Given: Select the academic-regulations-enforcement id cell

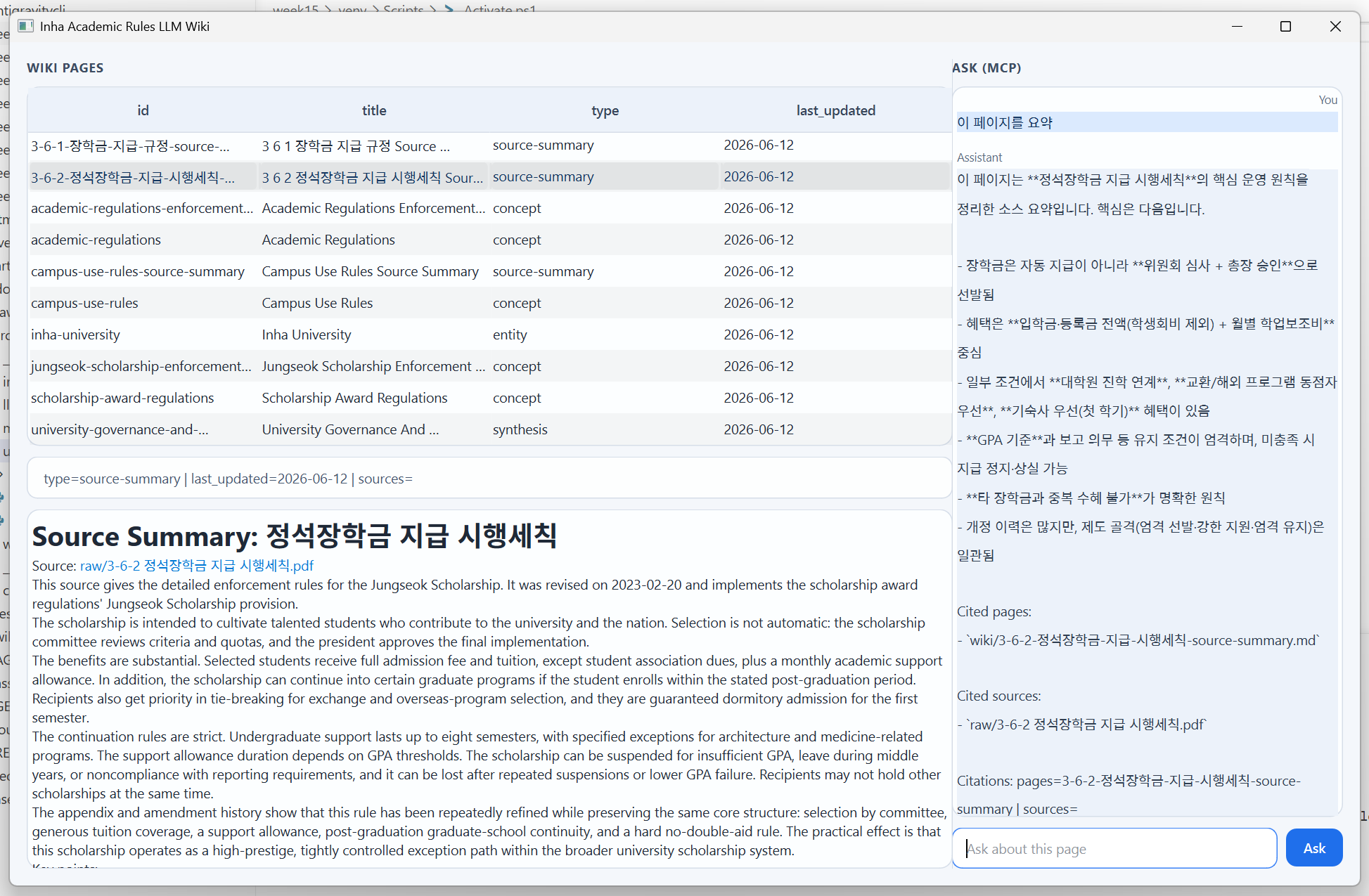Looking at the screenshot, I should point(142,209).
